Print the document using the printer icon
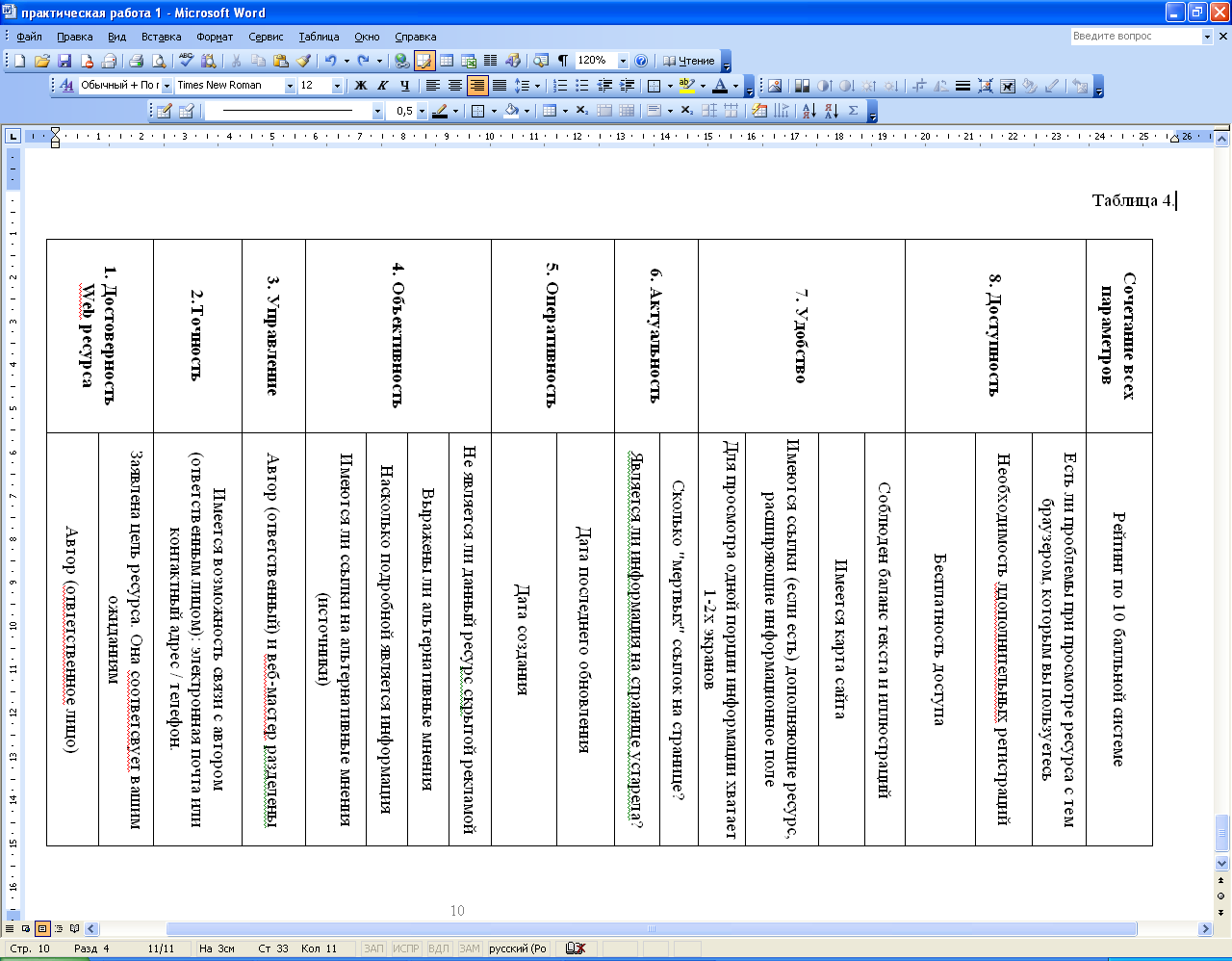 point(136,61)
